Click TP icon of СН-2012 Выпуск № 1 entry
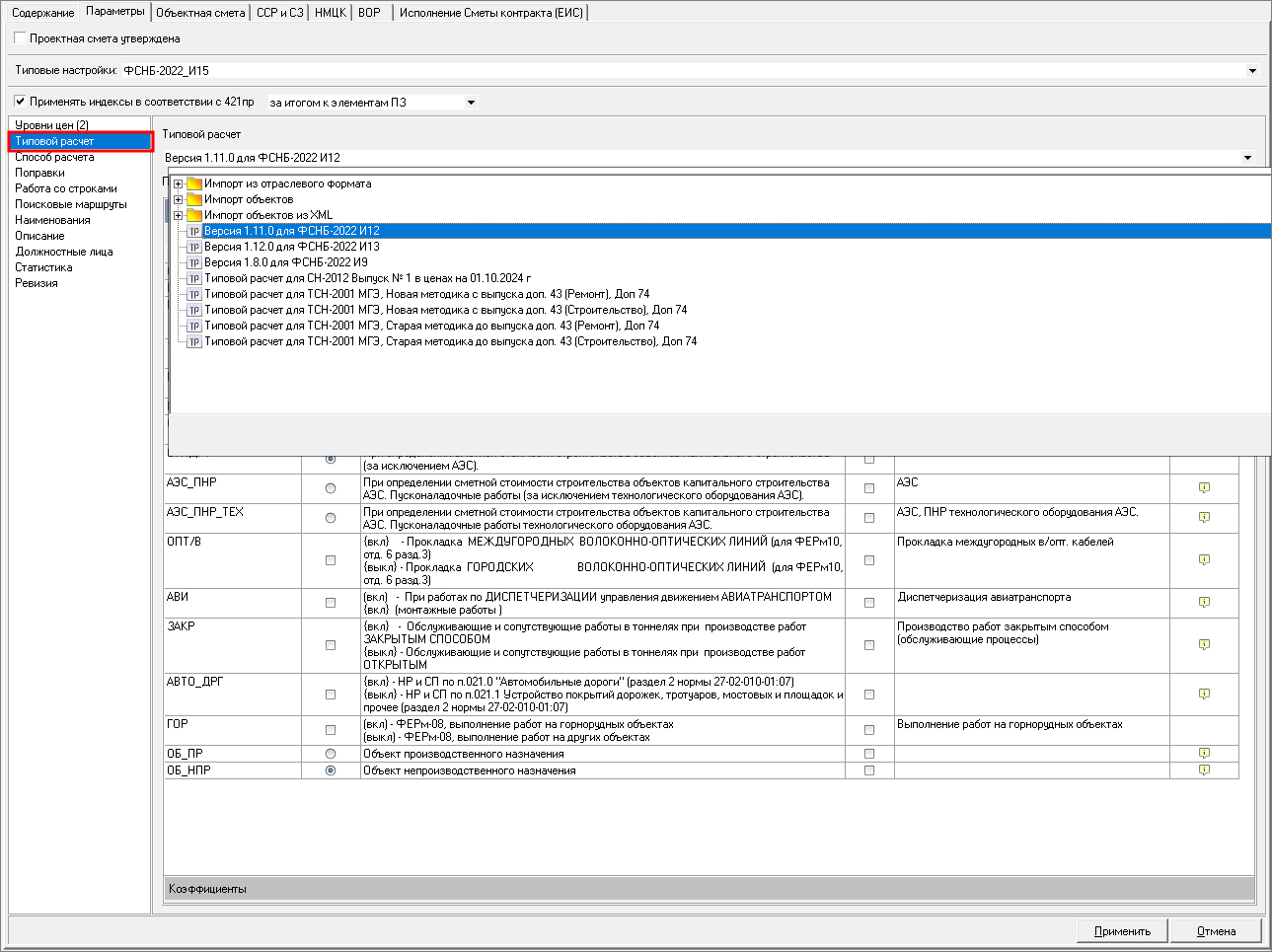1272x952 pixels. 194,278
